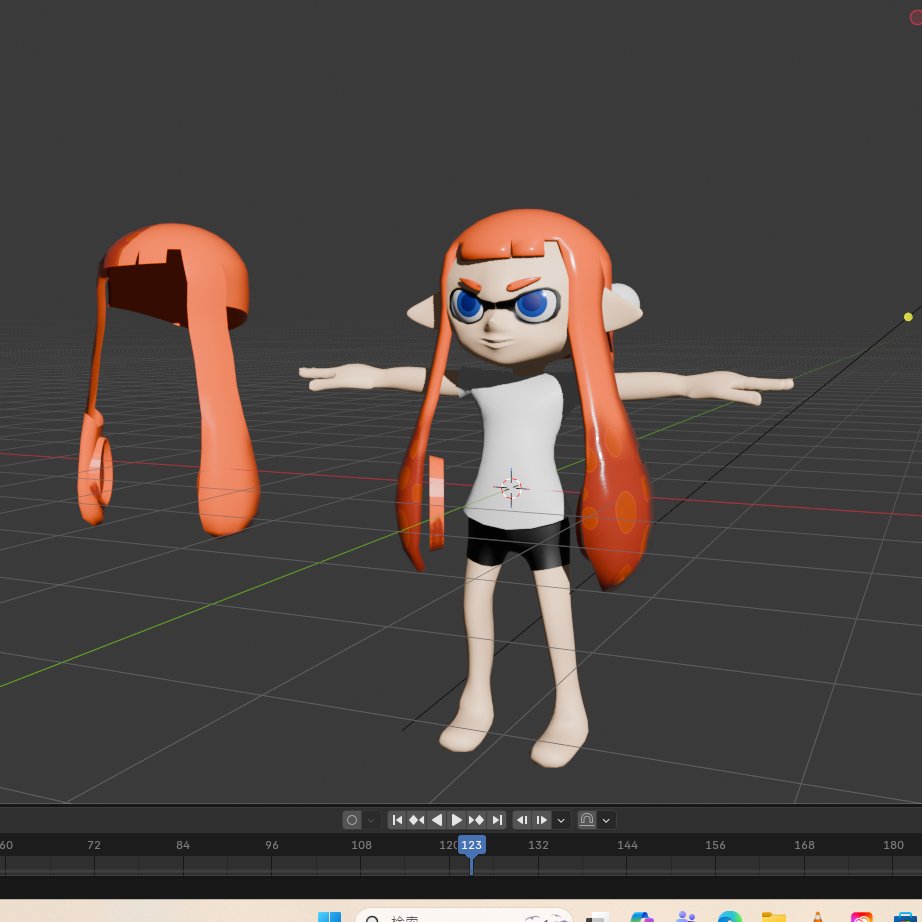Jump to the first frame
Image resolution: width=922 pixels, height=922 pixels.
point(397,820)
